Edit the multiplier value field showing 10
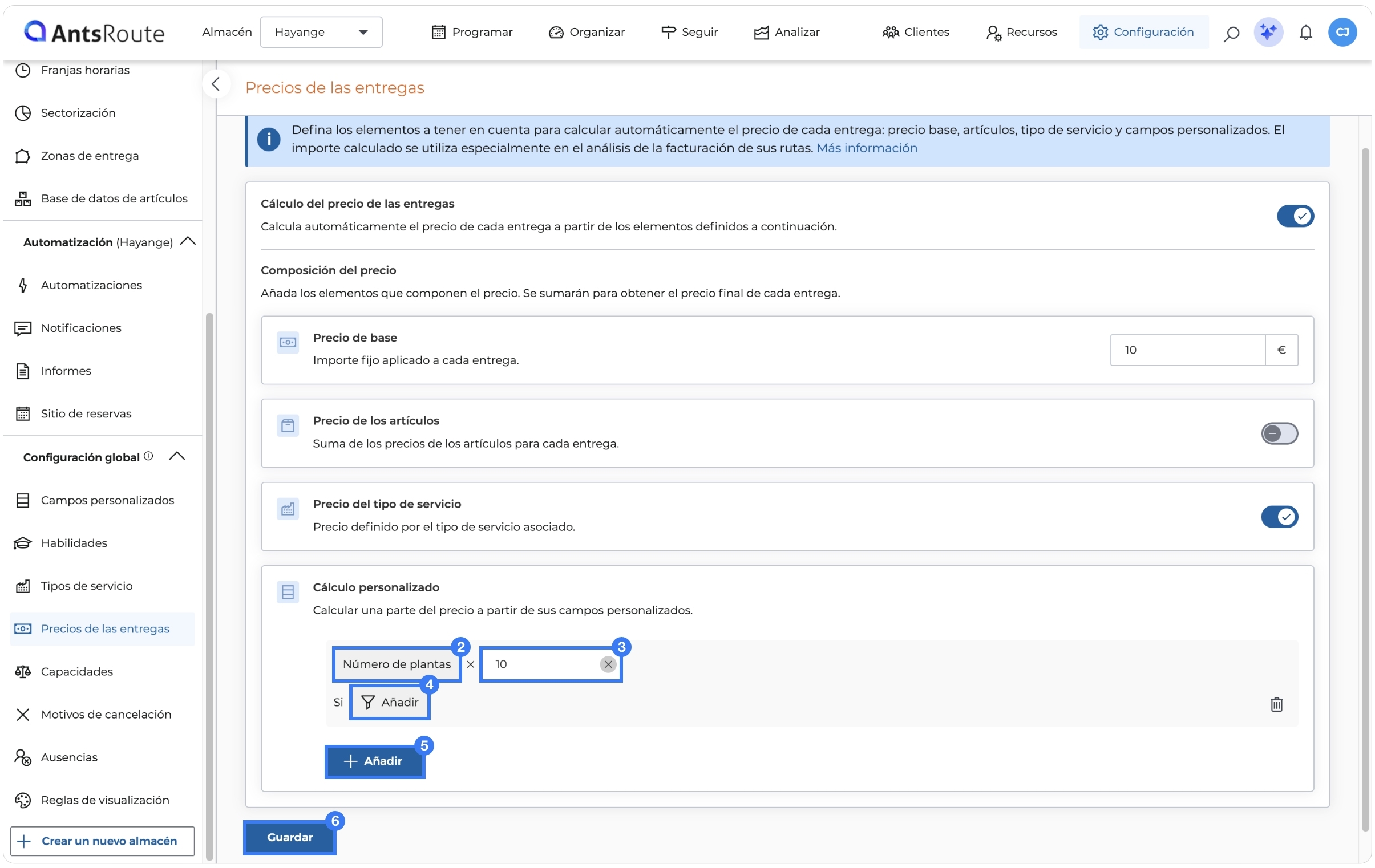1375x868 pixels. pos(551,664)
